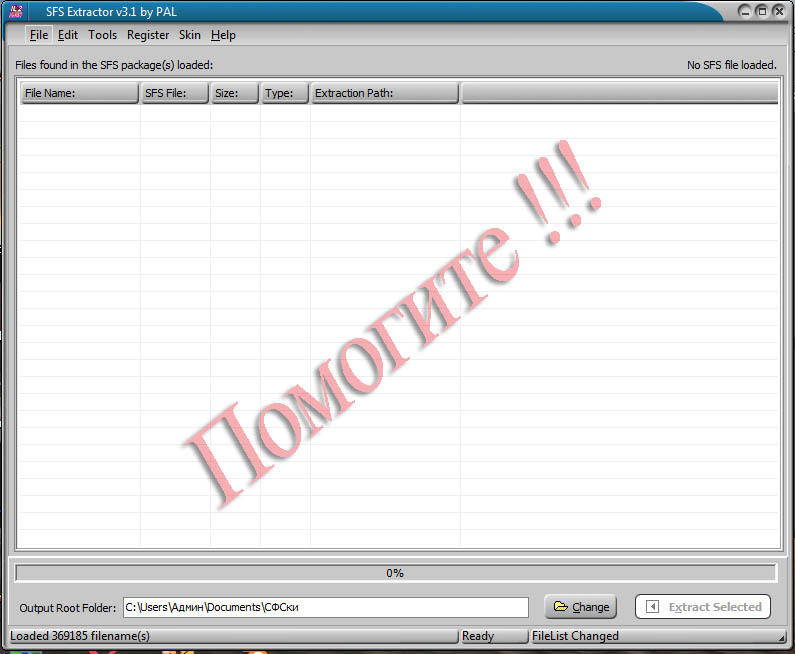
Task: Open the Edit menu
Action: point(67,35)
